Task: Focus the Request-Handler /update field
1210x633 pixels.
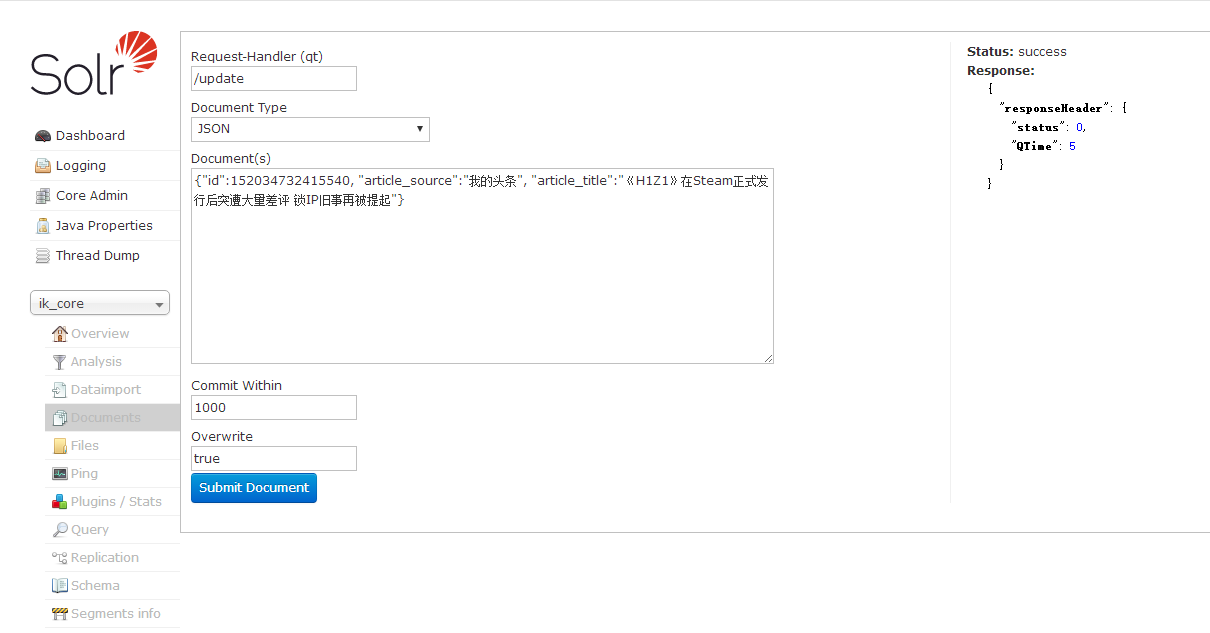Action: pos(273,79)
